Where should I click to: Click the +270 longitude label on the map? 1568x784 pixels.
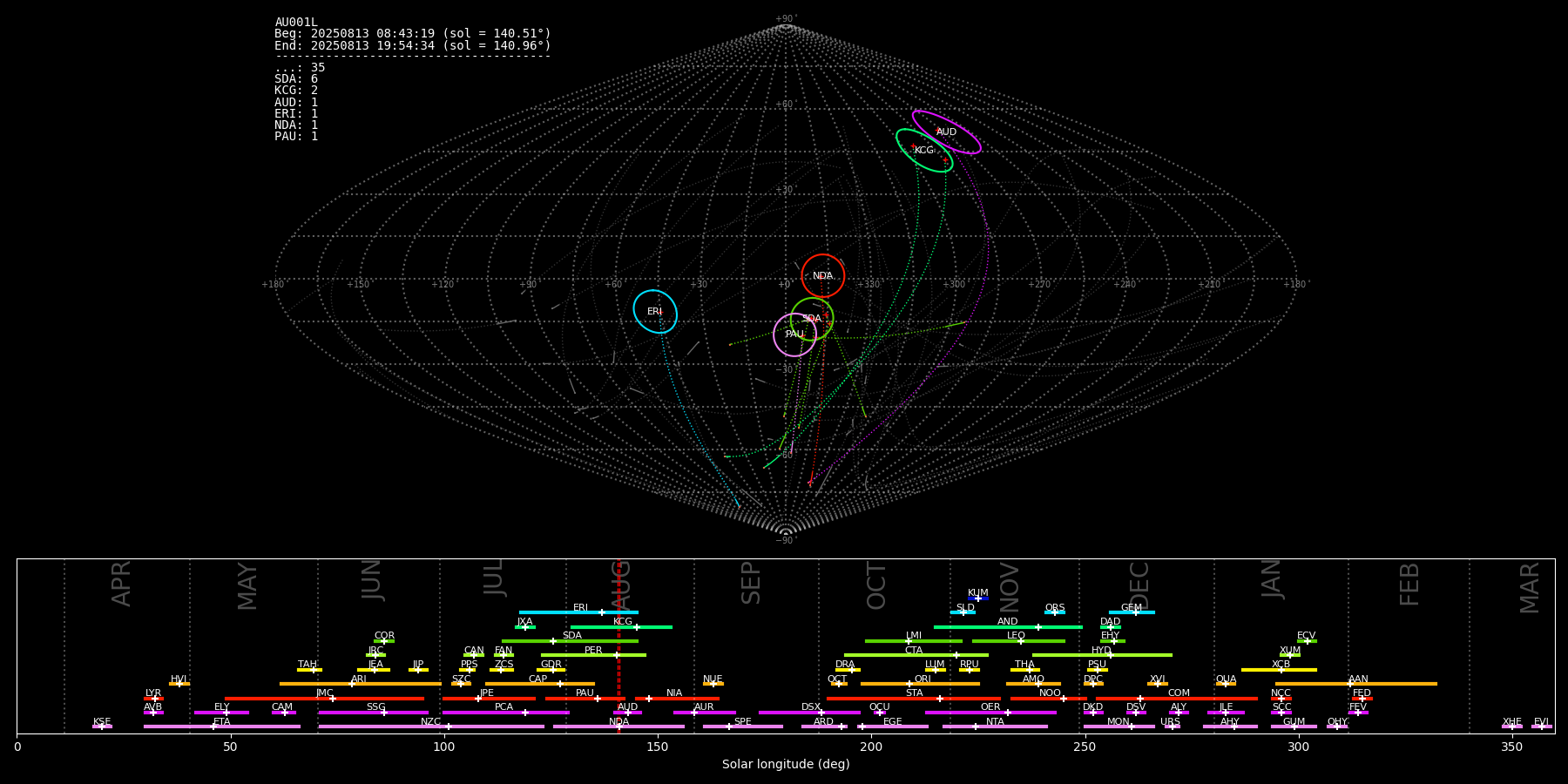pyautogui.click(x=1038, y=285)
